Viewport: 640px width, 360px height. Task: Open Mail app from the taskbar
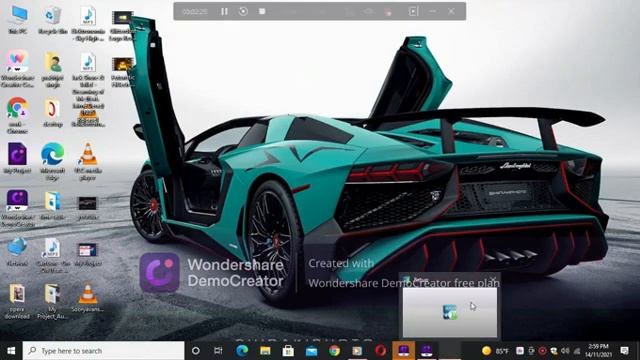click(311, 351)
